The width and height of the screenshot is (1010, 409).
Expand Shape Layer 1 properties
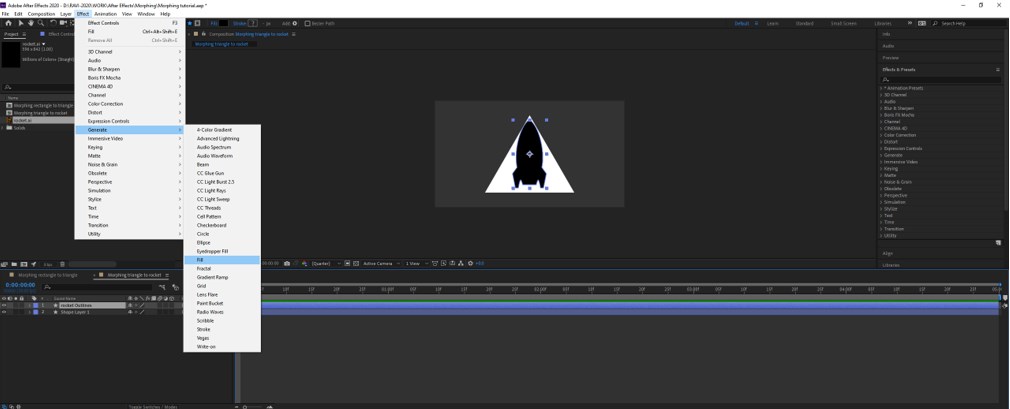[x=30, y=312]
